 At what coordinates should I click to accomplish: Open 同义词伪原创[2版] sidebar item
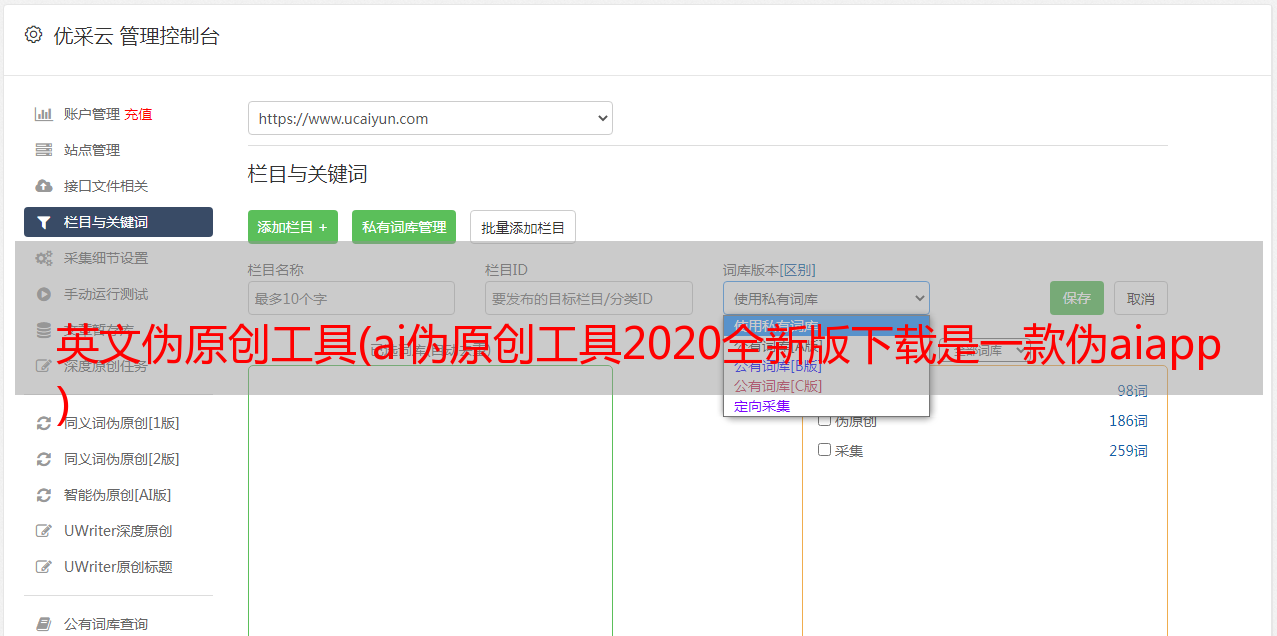click(x=118, y=459)
